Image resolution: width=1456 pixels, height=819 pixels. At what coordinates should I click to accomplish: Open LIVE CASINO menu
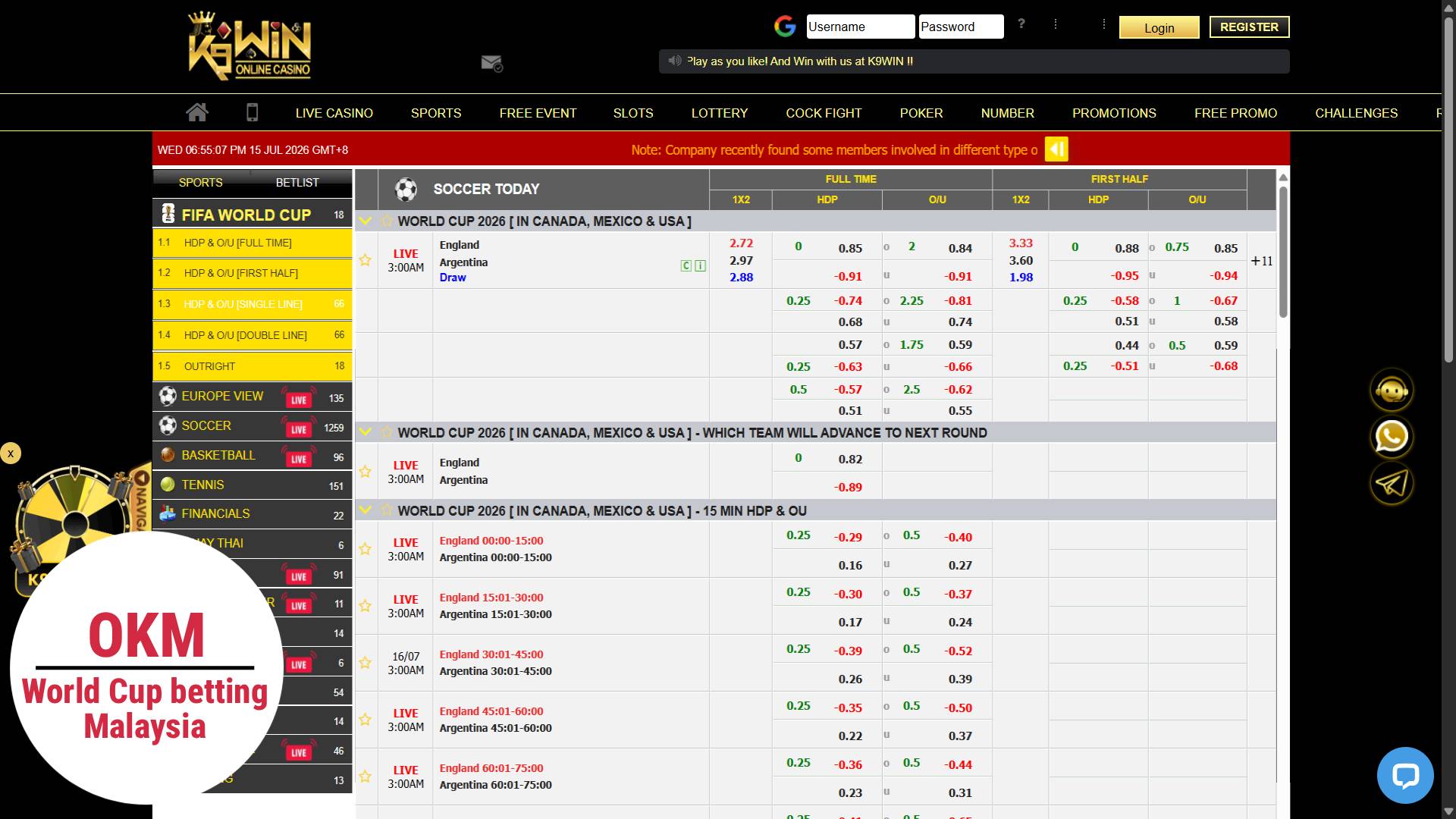(x=334, y=113)
